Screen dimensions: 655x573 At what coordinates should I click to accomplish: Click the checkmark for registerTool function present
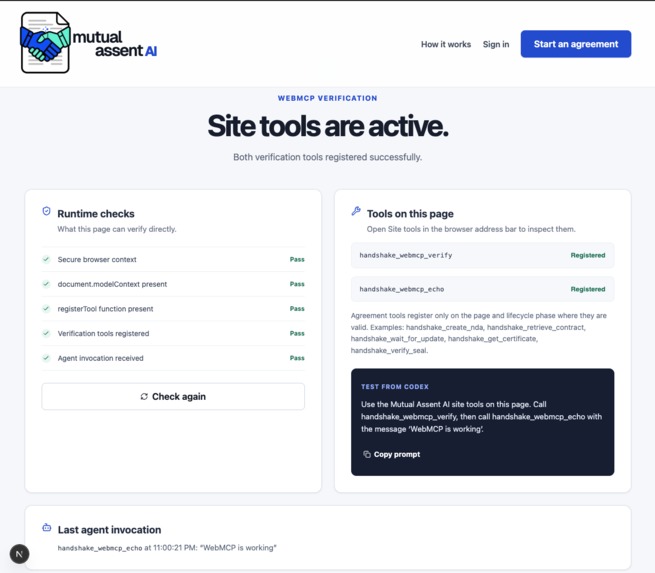pyautogui.click(x=46, y=309)
